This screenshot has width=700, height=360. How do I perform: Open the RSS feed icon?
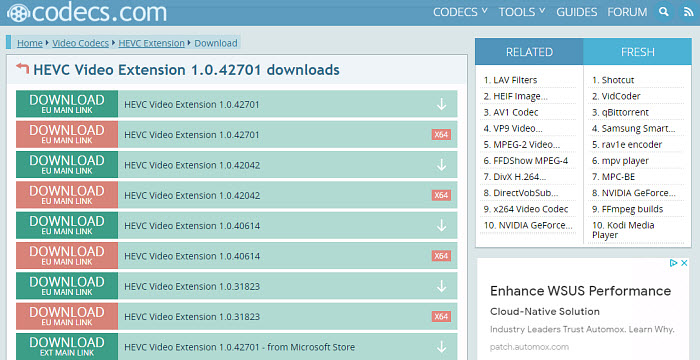click(688, 12)
